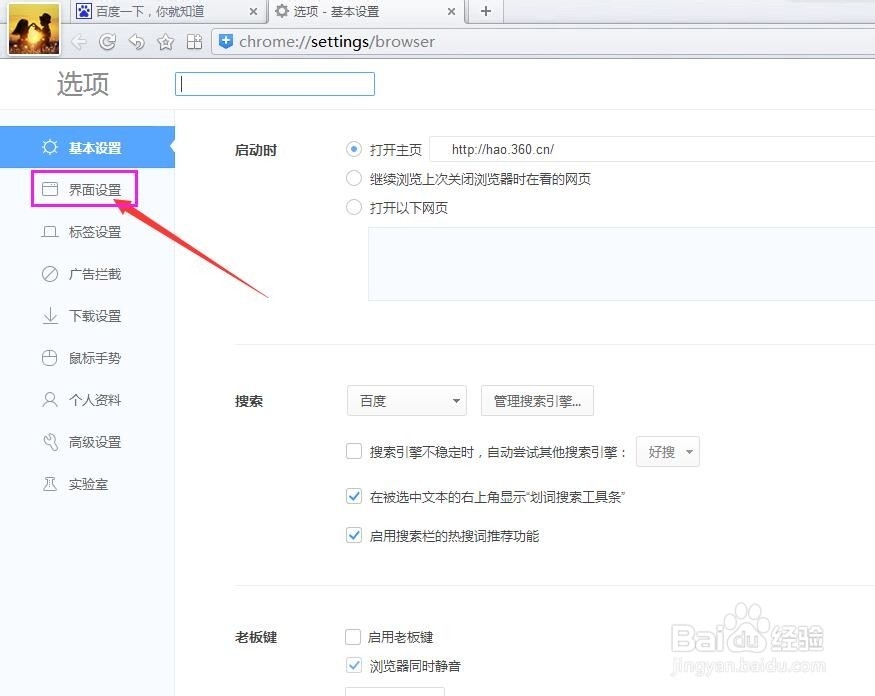
Task: Disable 启用老板键 option
Action: 353,636
